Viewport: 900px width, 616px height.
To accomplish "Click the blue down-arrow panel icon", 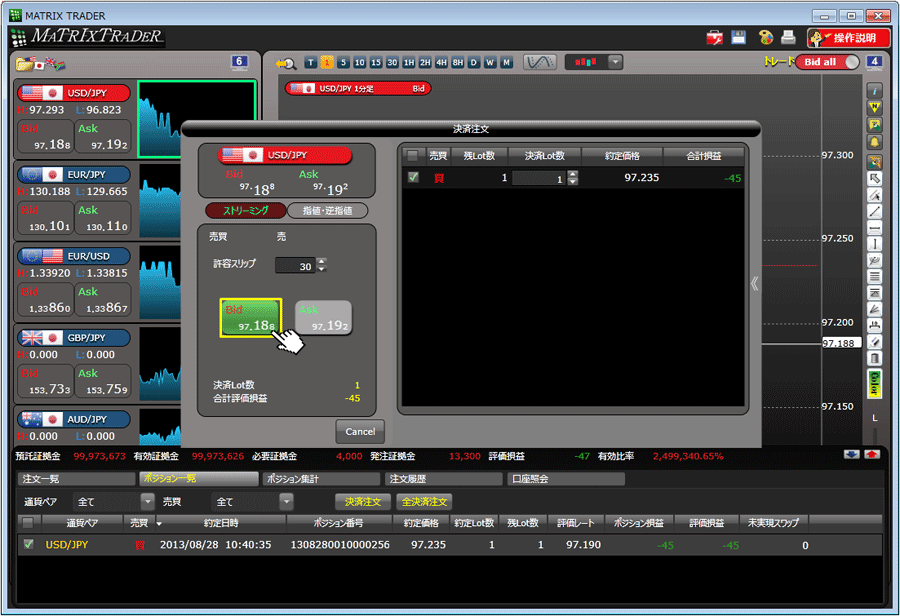I will [852, 455].
